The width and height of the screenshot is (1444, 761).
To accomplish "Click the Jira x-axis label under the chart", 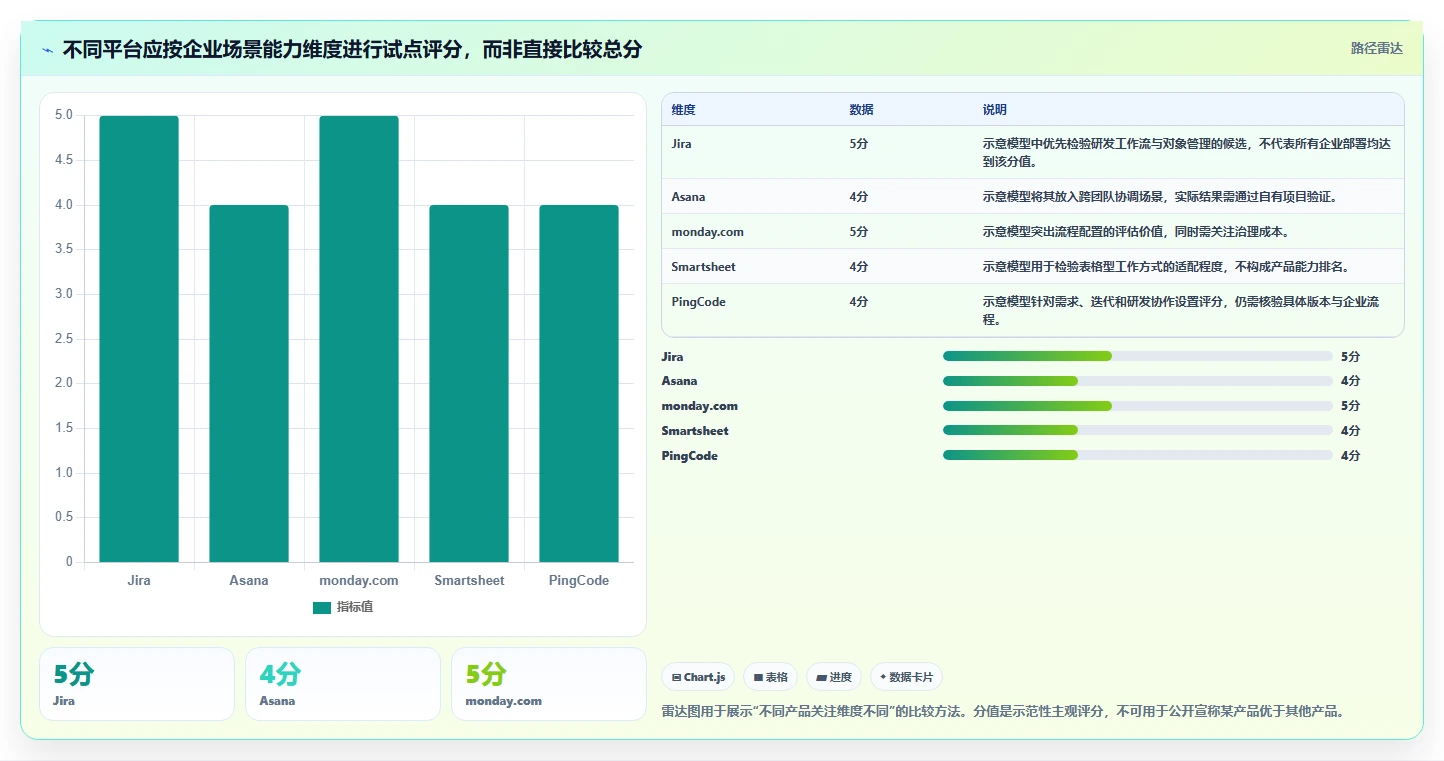I will [139, 580].
